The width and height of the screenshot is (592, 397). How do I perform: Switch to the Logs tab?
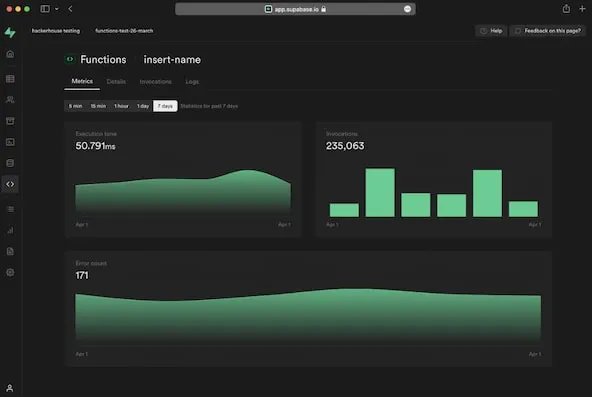(192, 82)
